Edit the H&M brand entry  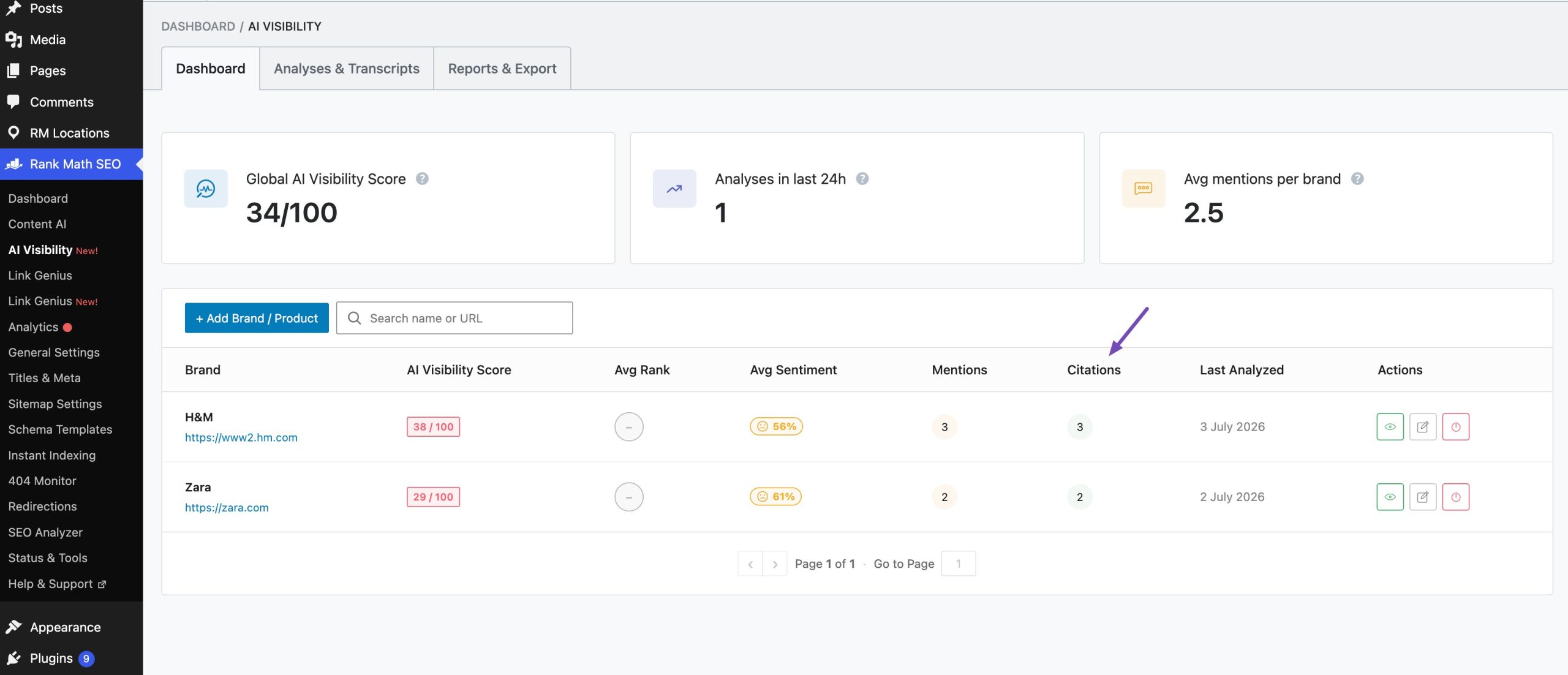pos(1423,427)
